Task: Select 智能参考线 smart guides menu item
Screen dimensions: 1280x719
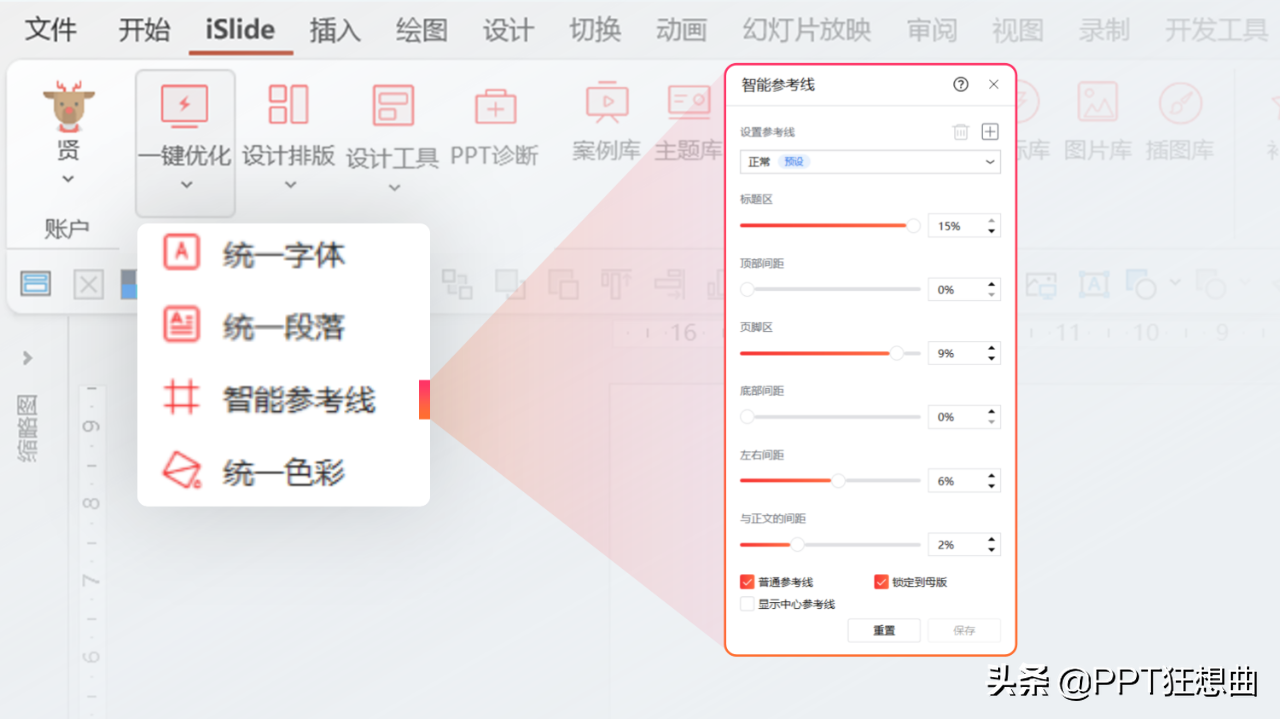Action: 283,399
